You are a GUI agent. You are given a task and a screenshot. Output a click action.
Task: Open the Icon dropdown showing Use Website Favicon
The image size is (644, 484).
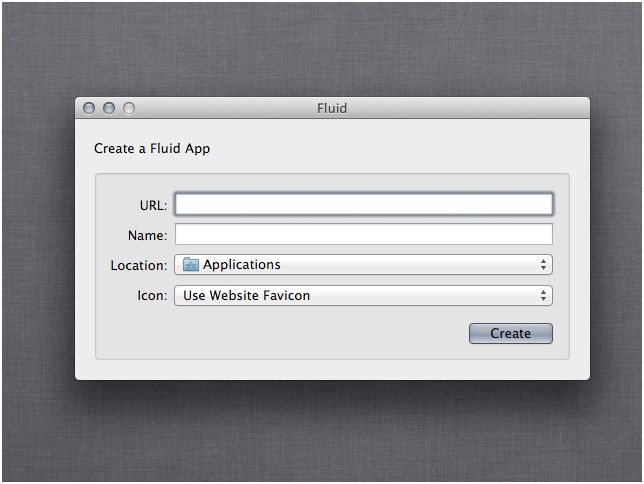coord(363,296)
